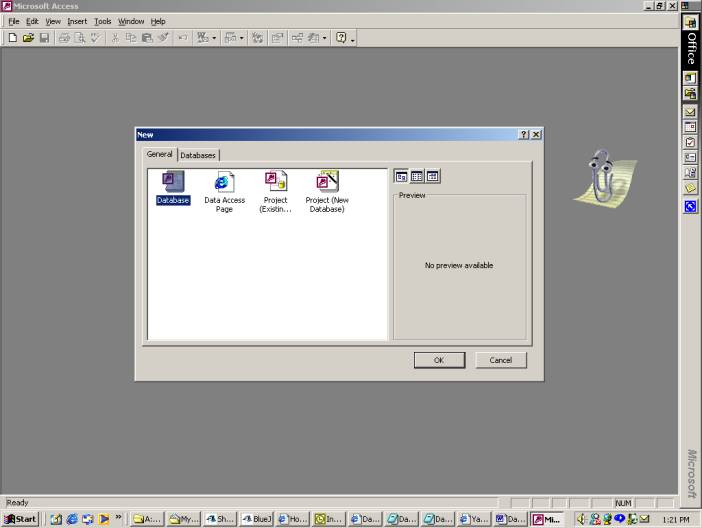Click the Open Office Document shortcut icon
Screen dimensions: 702x528
click(x=690, y=94)
